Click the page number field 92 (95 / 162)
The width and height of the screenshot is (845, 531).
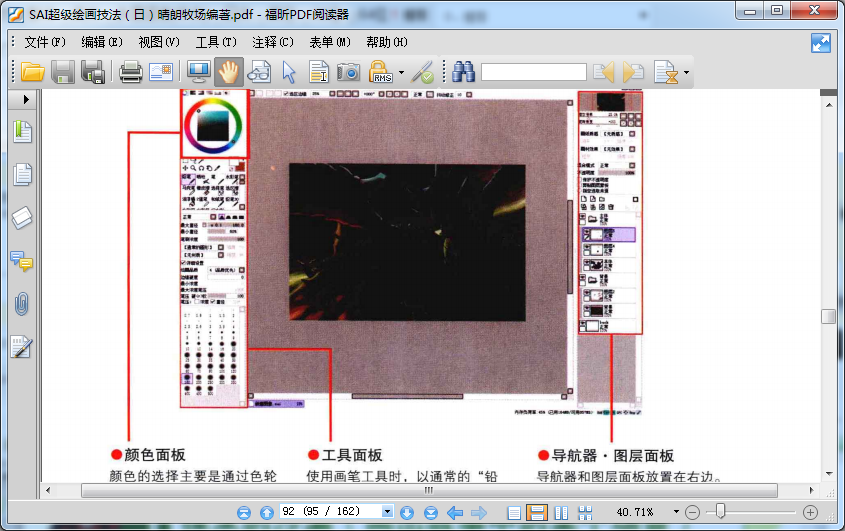tap(330, 512)
